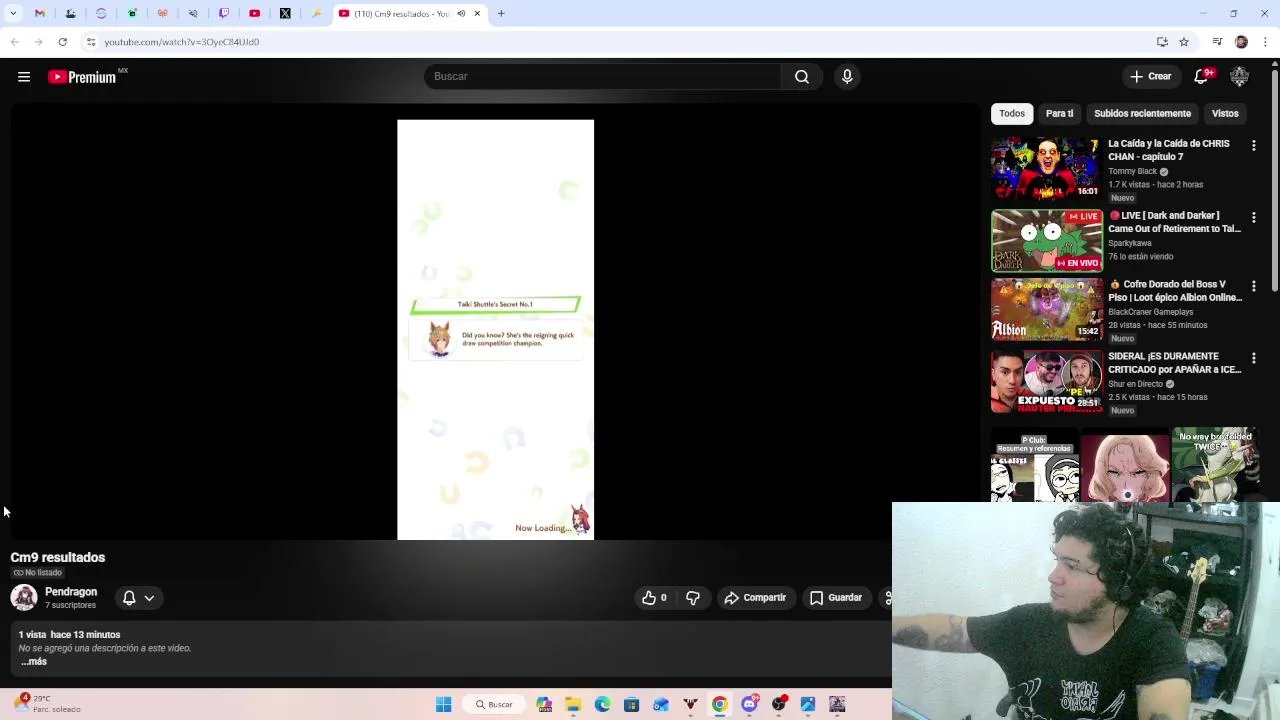
Task: Click the search magnifier button
Action: [x=802, y=77]
